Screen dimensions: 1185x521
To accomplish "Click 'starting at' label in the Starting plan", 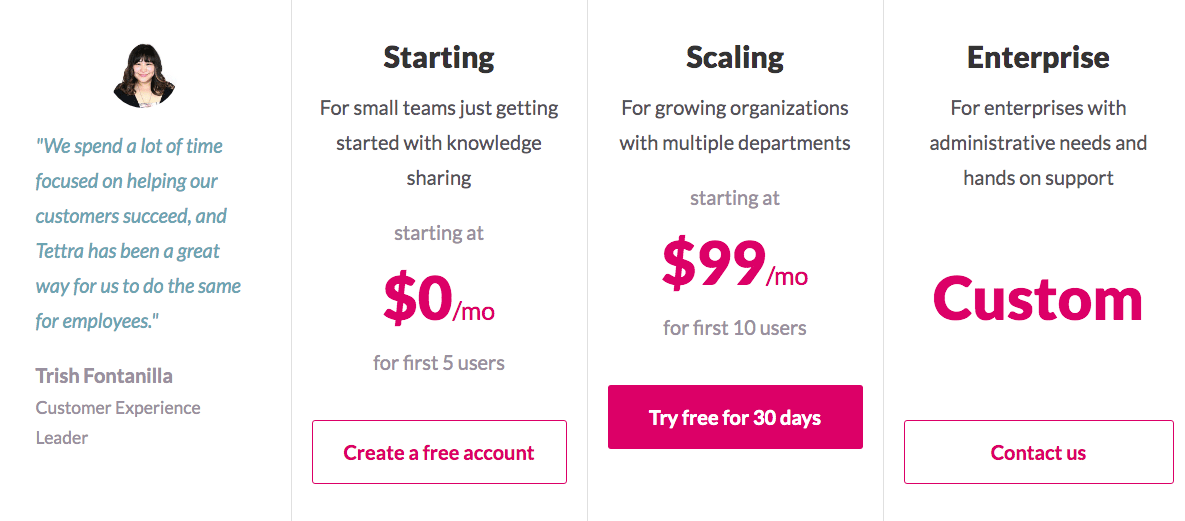I will click(x=439, y=233).
